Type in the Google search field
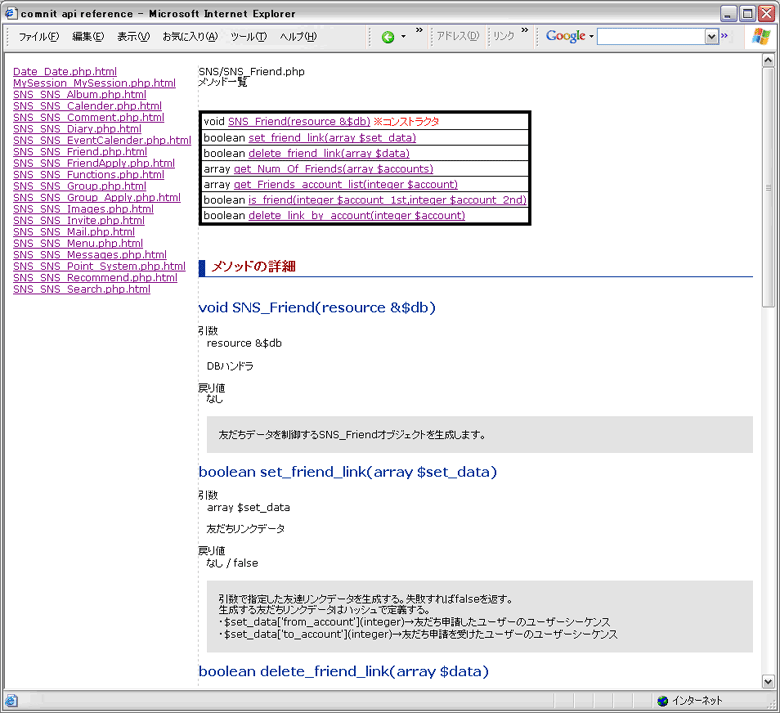Image resolution: width=780 pixels, height=713 pixels. point(650,36)
